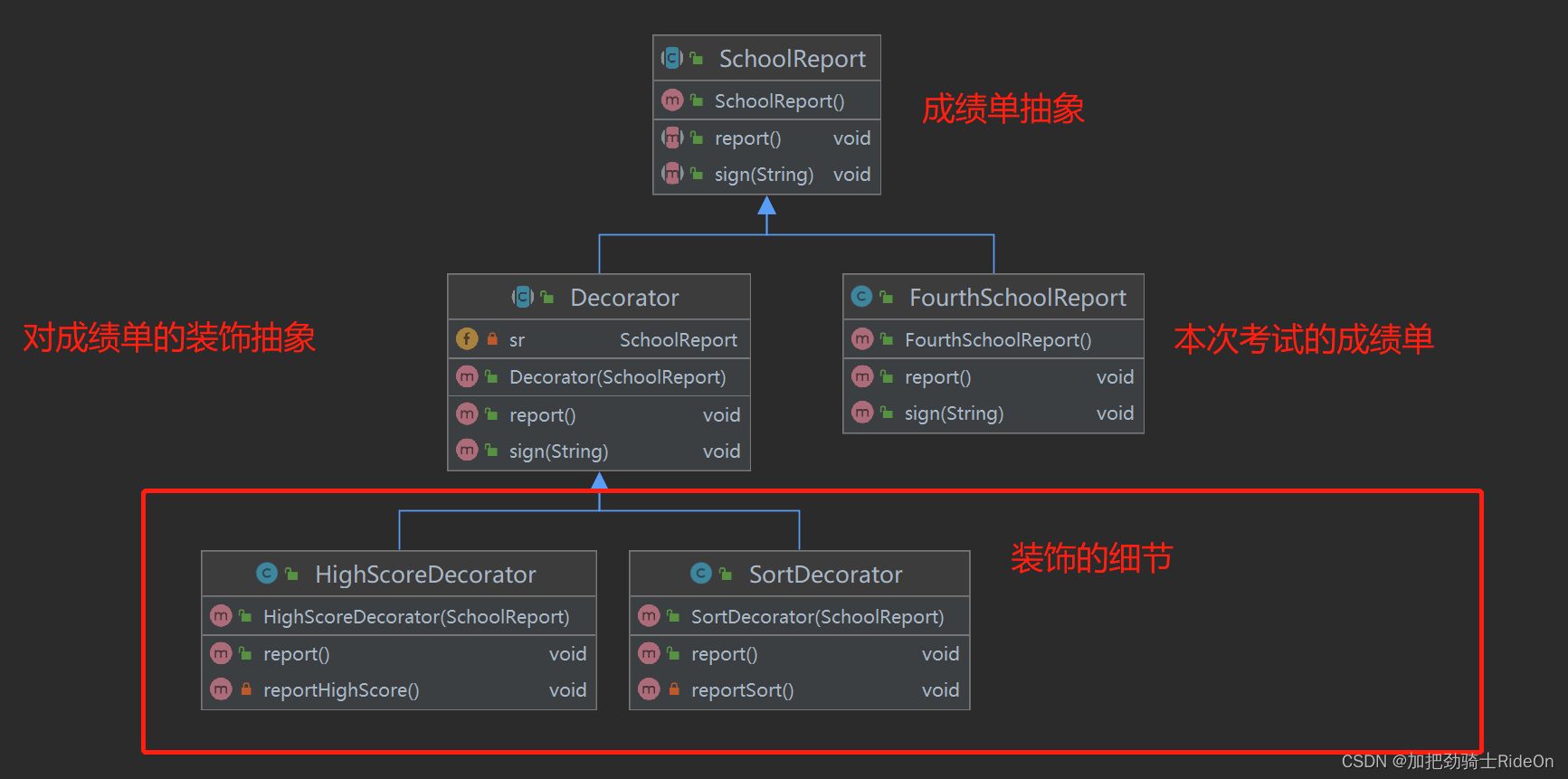
Task: Click abstract method icon for SchoolReport report()
Action: (672, 138)
